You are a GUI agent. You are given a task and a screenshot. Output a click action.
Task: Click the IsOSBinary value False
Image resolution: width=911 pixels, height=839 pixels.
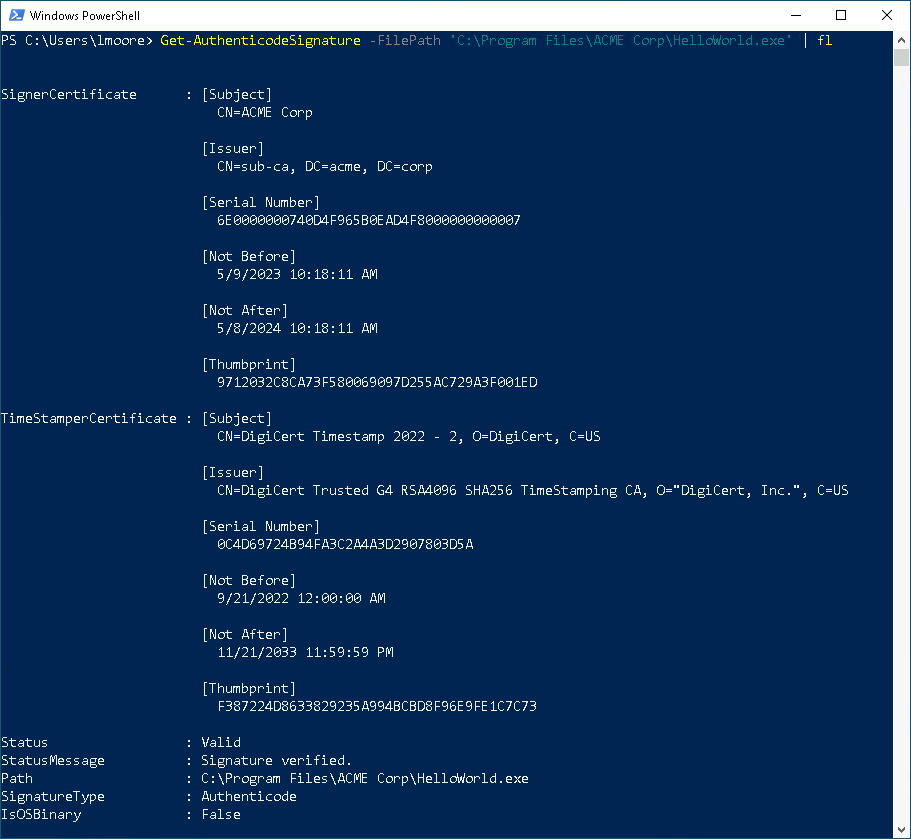tap(221, 814)
